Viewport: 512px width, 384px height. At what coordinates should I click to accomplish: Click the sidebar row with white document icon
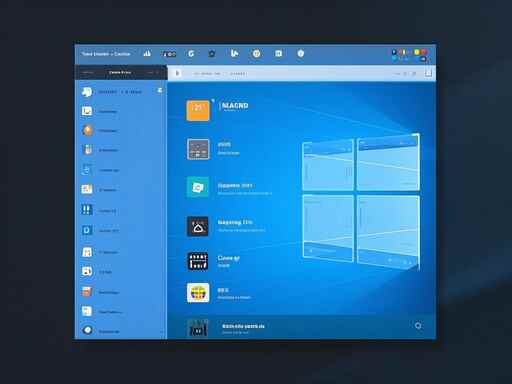[x=121, y=312]
